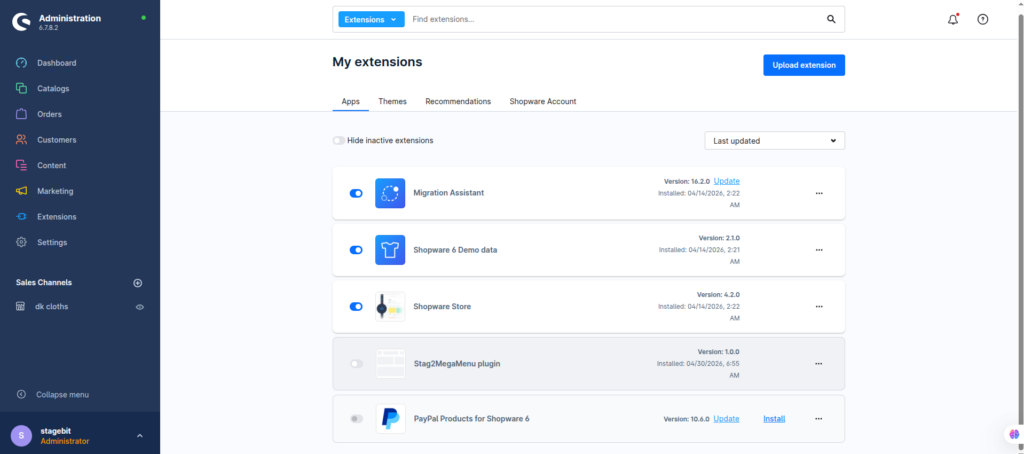Open the Content layout icon
The height and width of the screenshot is (454, 1024).
coord(22,165)
